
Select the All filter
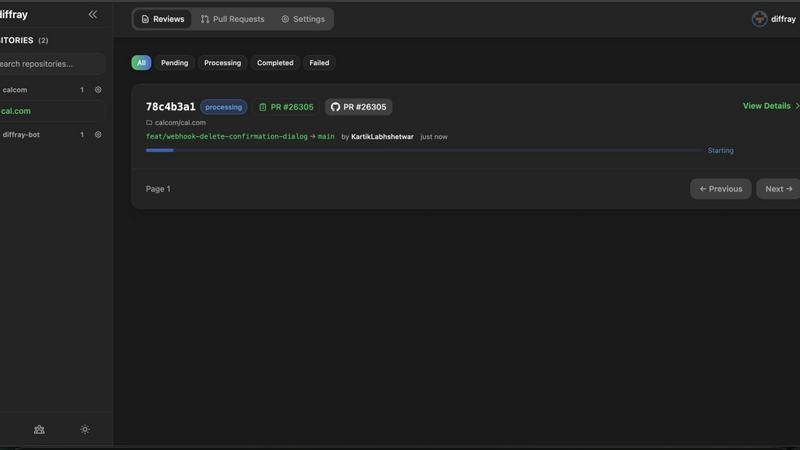click(141, 63)
